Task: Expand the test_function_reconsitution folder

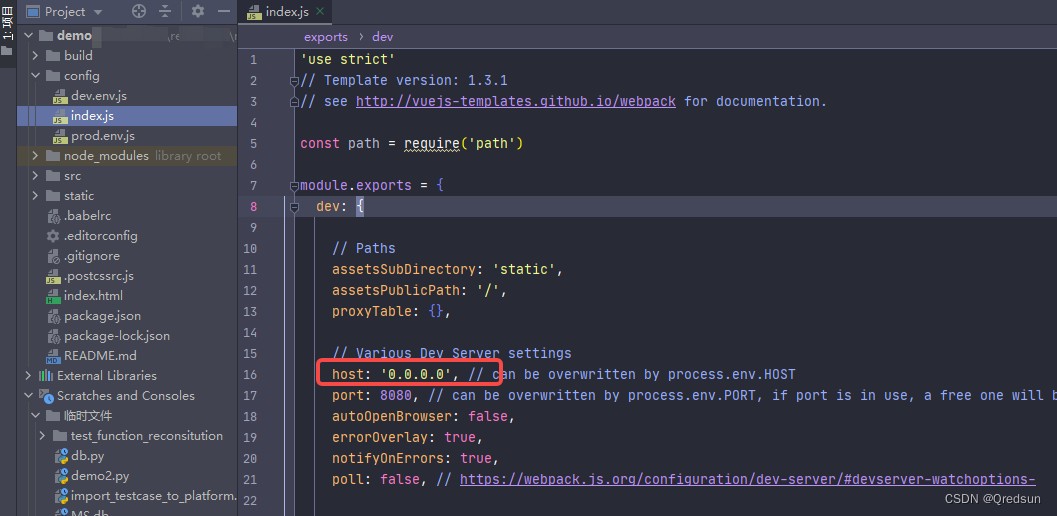Action: click(x=42, y=436)
